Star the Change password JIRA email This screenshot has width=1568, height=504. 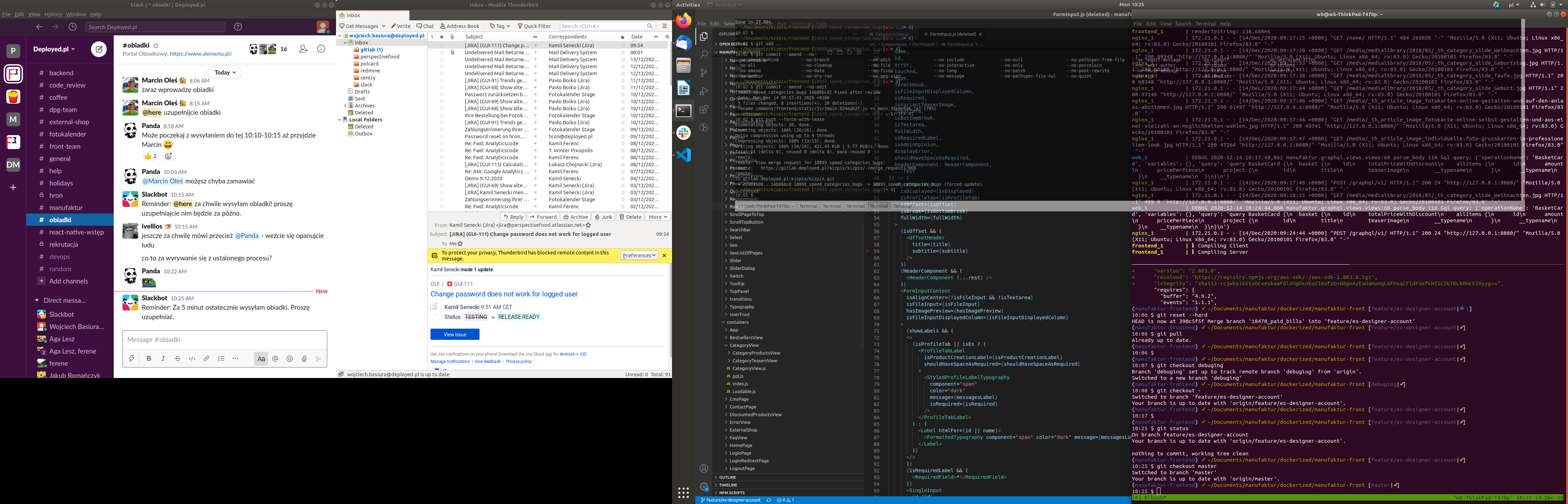pos(441,45)
